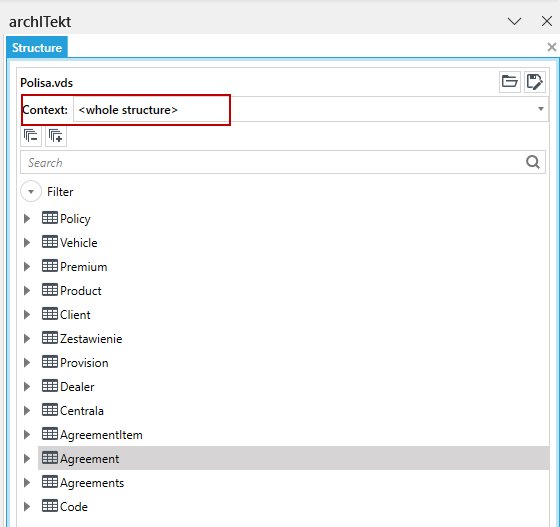
Task: Click the Code table icon
Action: [50, 506]
